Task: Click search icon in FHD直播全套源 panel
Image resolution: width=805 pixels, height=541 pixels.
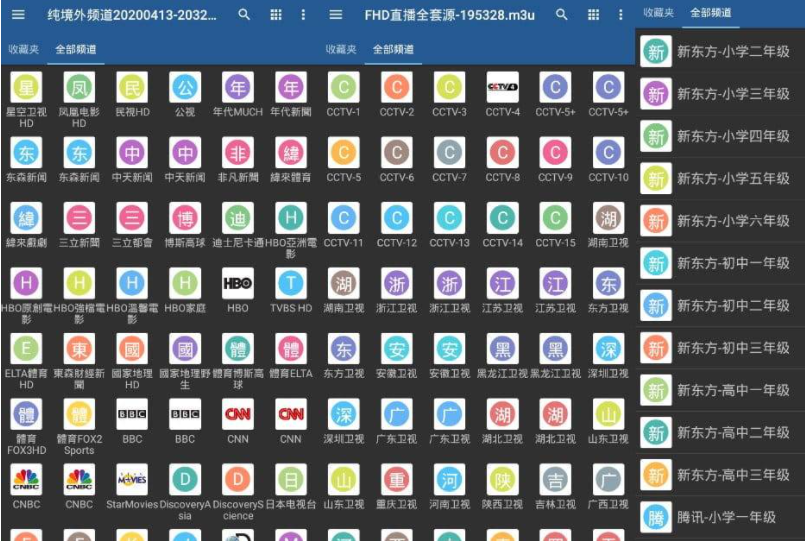Action: point(562,15)
